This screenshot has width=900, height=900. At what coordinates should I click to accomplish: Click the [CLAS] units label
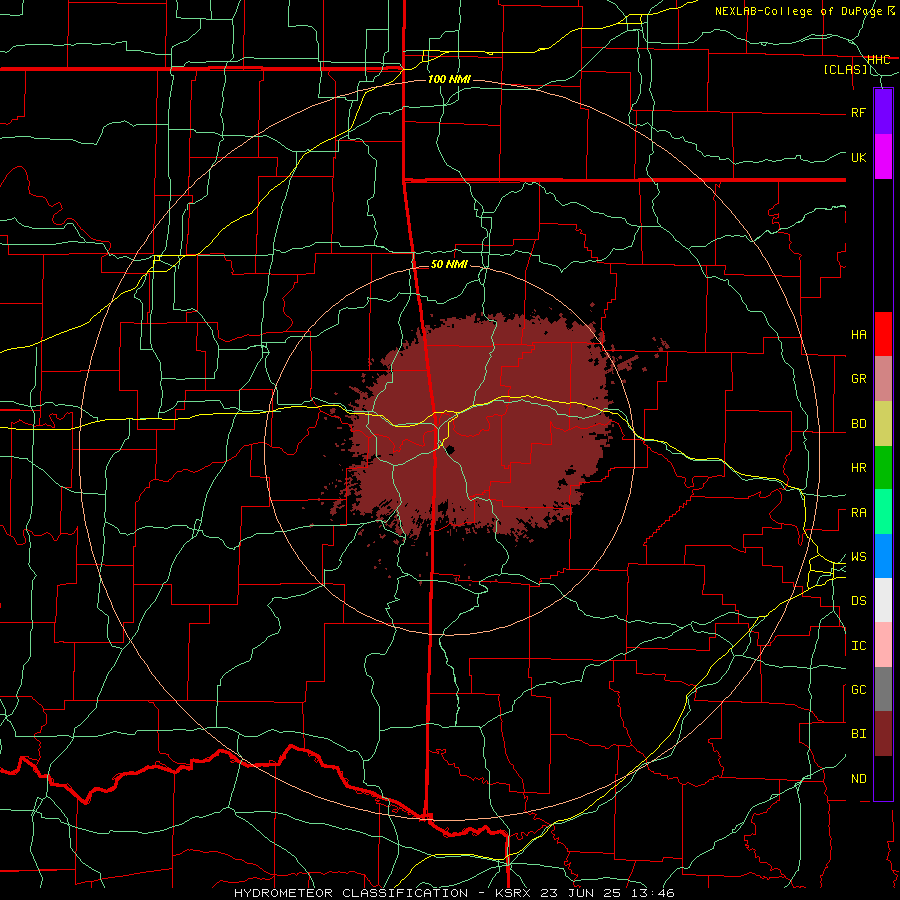tap(845, 70)
